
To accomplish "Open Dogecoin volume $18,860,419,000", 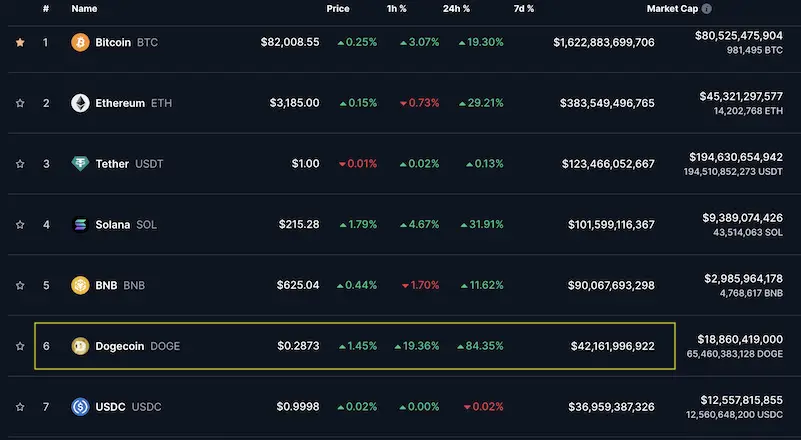I will pyautogui.click(x=740, y=339).
